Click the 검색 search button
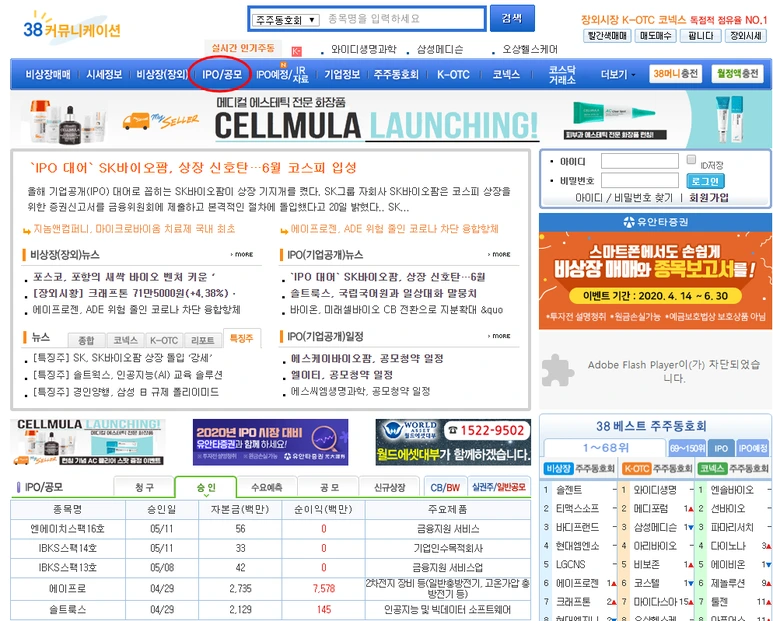Viewport: 773px width, 621px height. click(512, 18)
